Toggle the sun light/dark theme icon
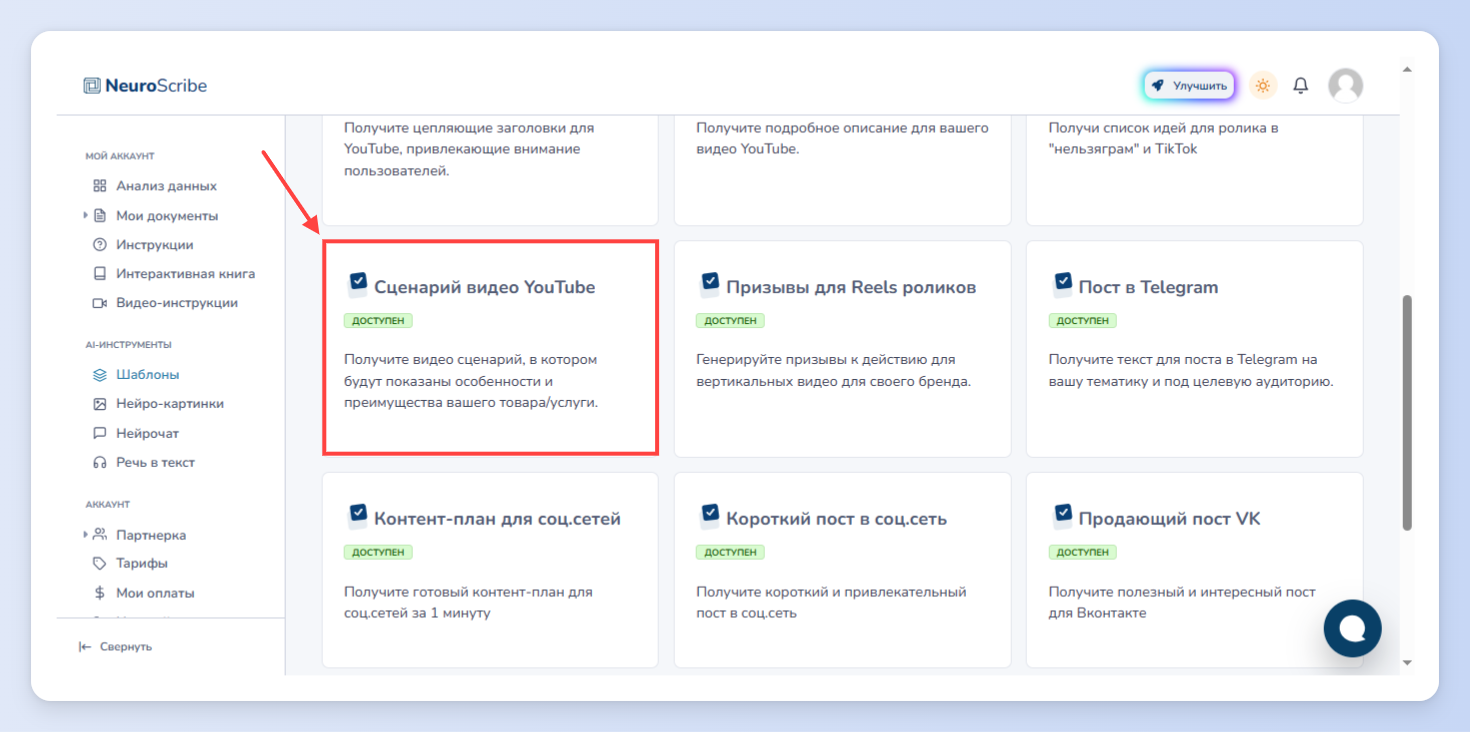1470x732 pixels. [x=1263, y=86]
